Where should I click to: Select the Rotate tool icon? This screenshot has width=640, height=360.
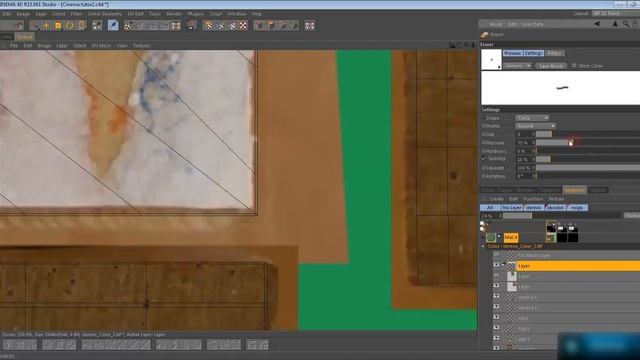pyautogui.click(x=69, y=26)
